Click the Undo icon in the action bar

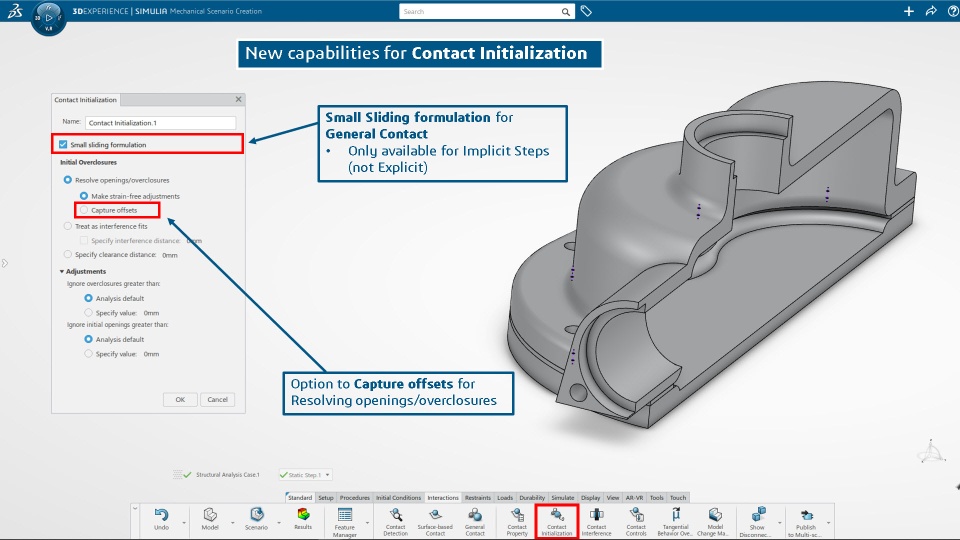coord(161,519)
